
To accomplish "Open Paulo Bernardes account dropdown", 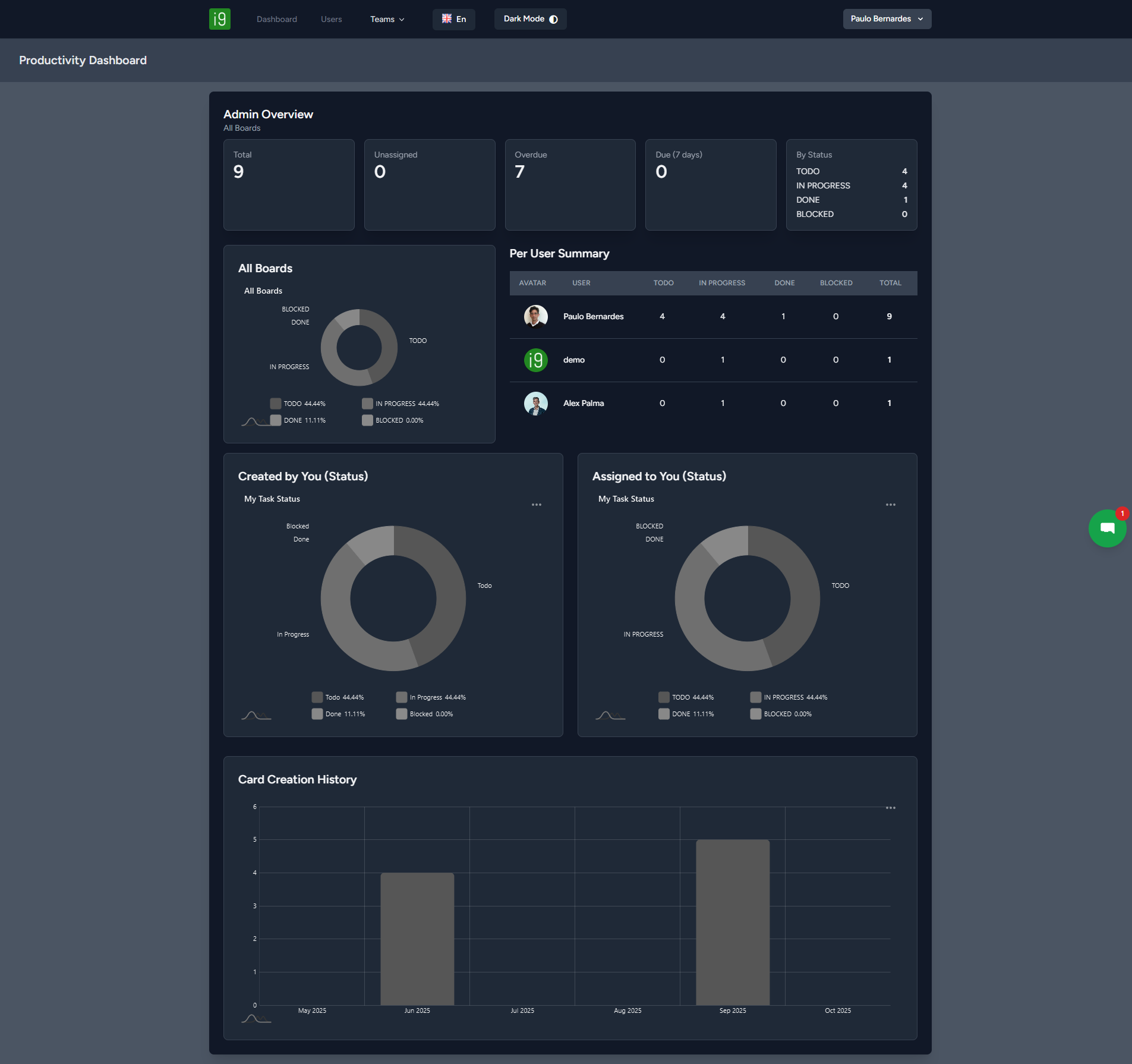I will (x=887, y=19).
